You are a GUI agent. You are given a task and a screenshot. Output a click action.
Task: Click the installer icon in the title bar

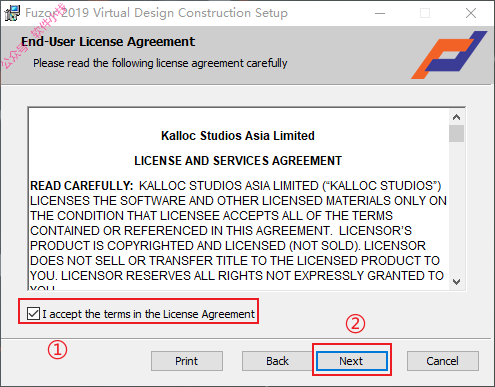pos(12,13)
